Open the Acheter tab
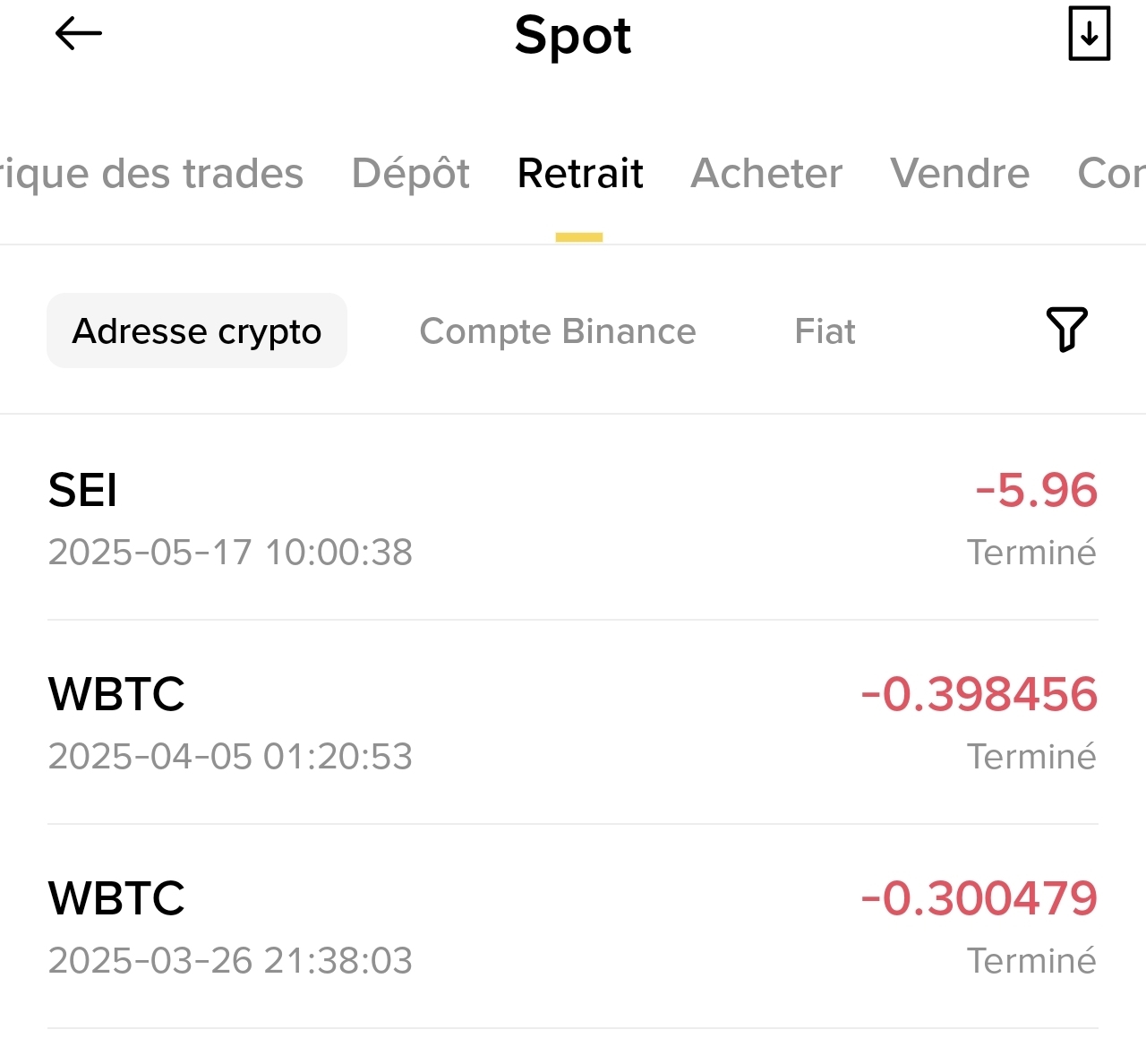Viewport: 1146px width, 1064px height. tap(765, 174)
